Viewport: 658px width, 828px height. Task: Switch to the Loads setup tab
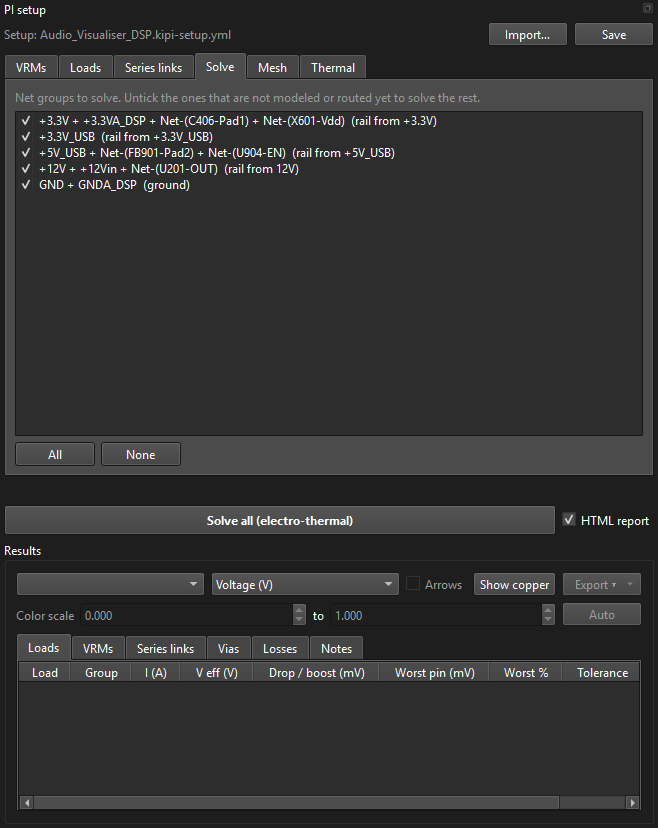86,68
